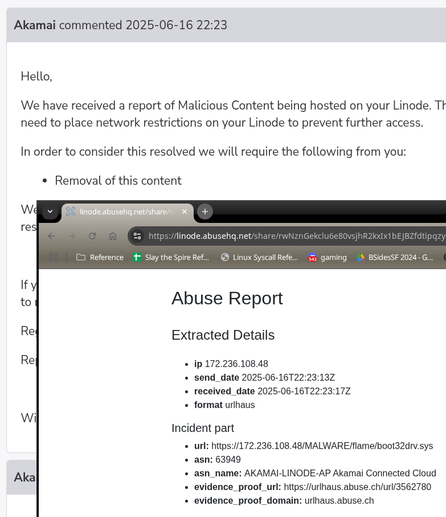Select the linode.abusehq.net browser tab
This screenshot has width=446, height=517.
(x=128, y=212)
